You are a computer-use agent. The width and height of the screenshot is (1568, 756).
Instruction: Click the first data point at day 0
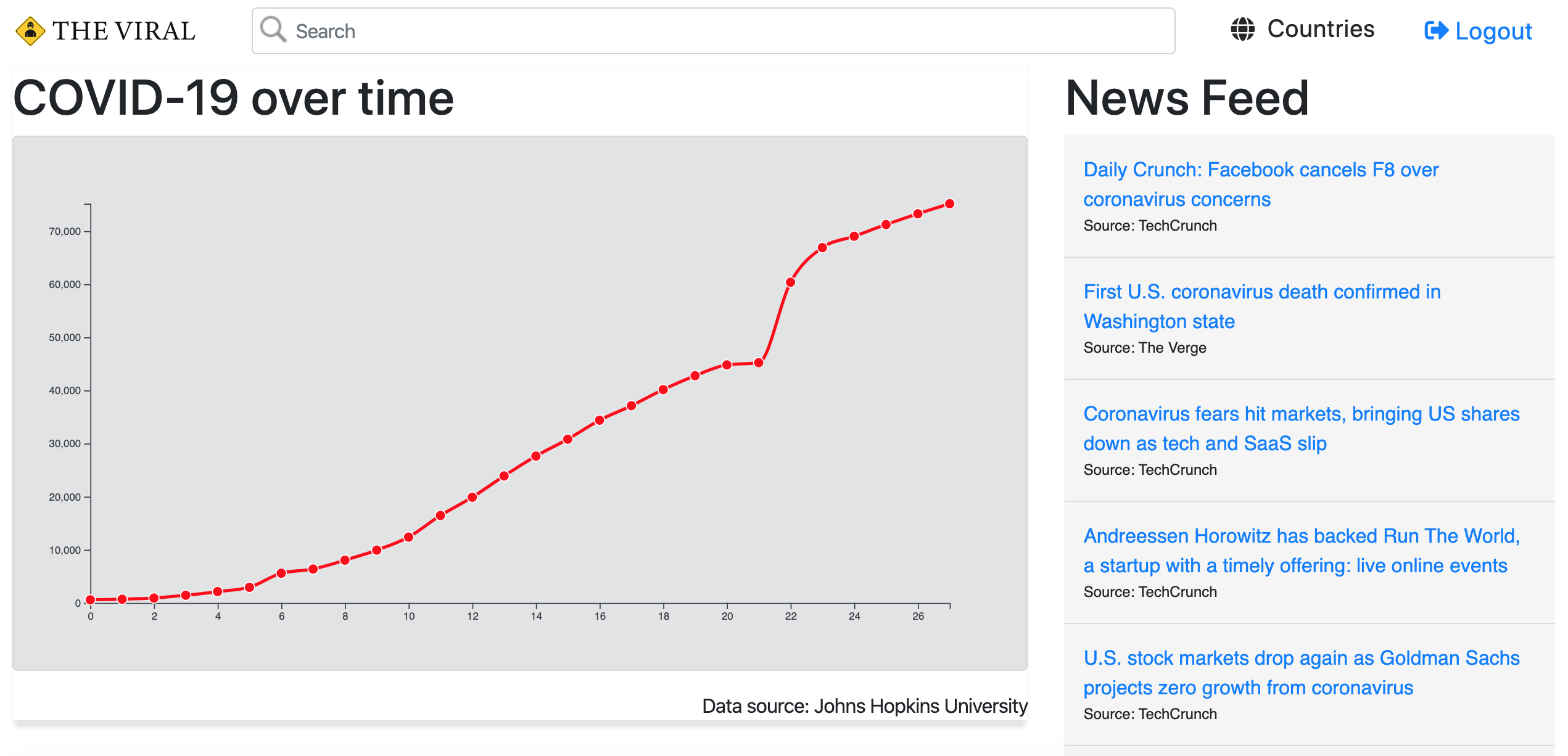click(91, 599)
